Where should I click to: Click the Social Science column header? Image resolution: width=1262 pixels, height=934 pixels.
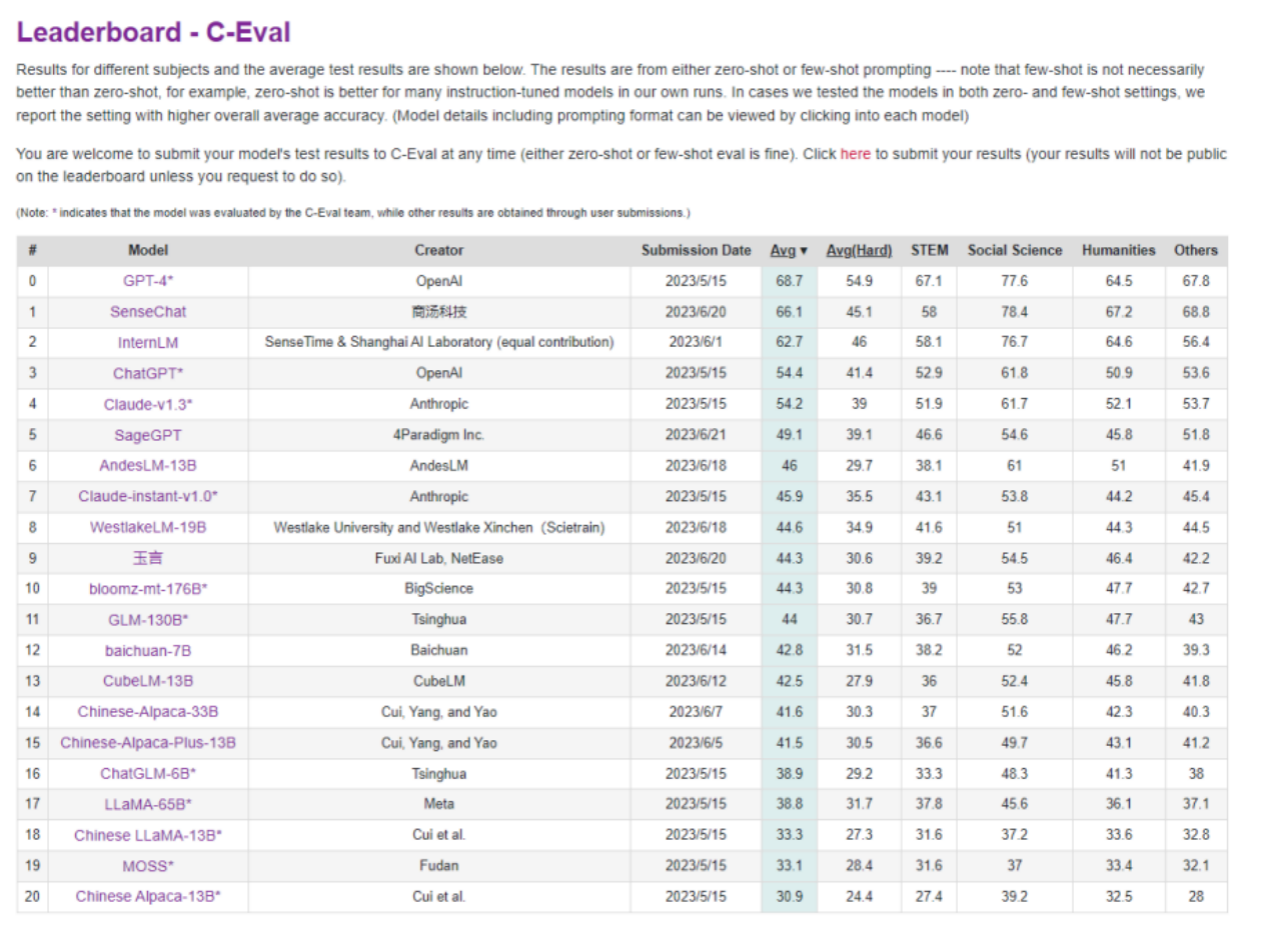[x=1015, y=251]
